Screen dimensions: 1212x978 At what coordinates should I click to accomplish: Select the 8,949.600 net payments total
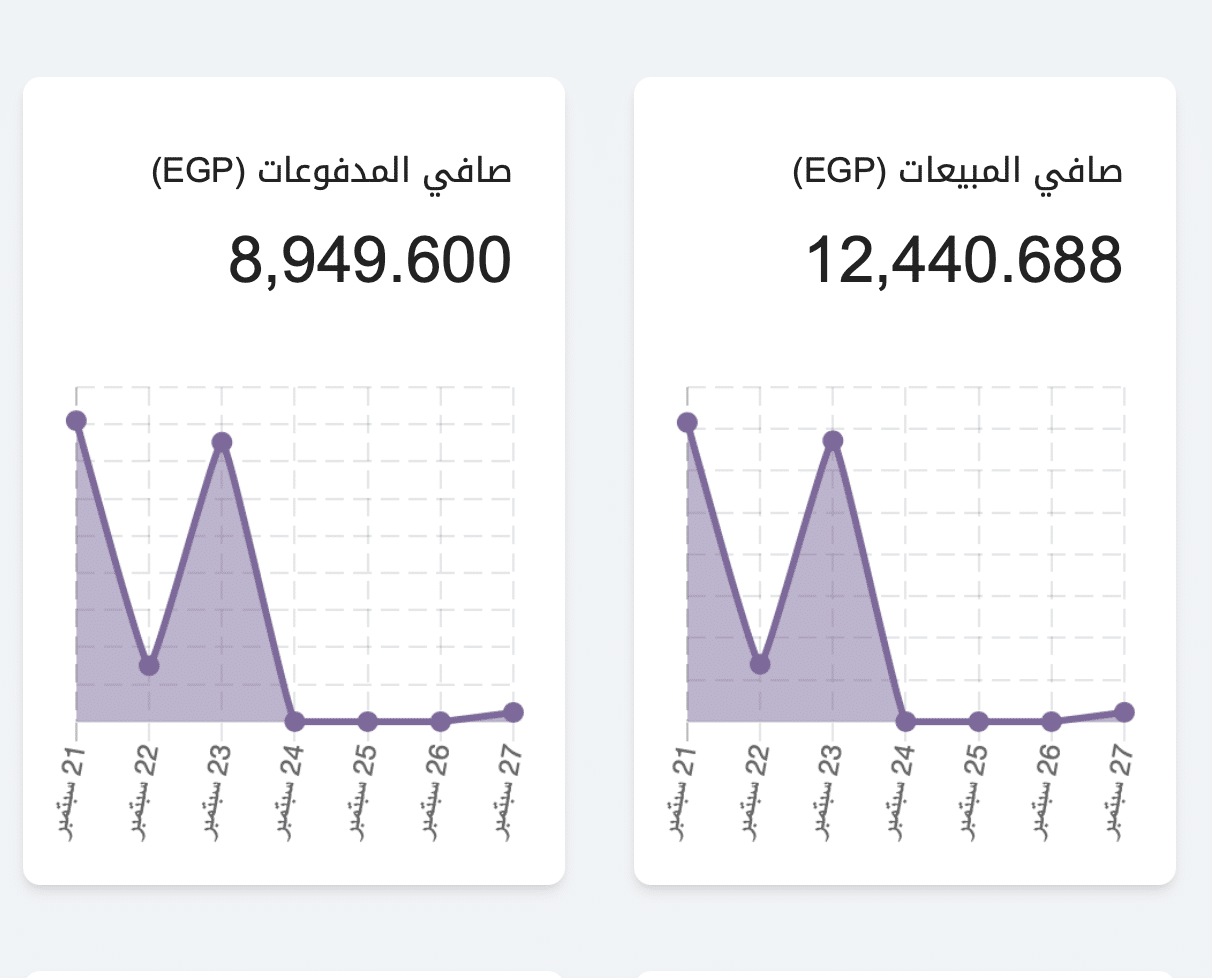click(370, 260)
